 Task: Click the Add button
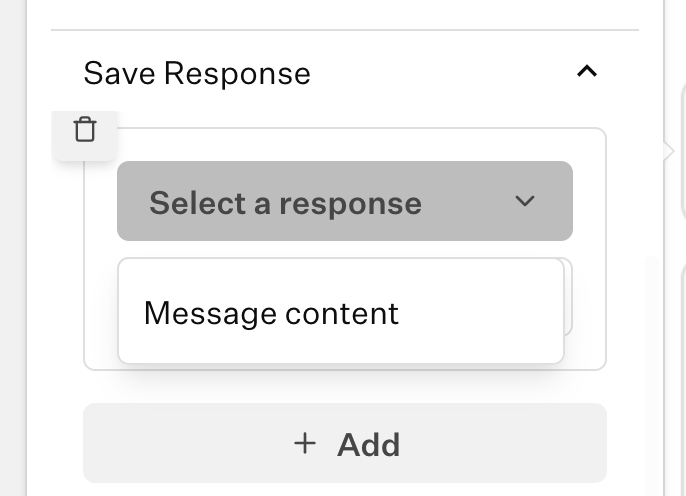(345, 443)
